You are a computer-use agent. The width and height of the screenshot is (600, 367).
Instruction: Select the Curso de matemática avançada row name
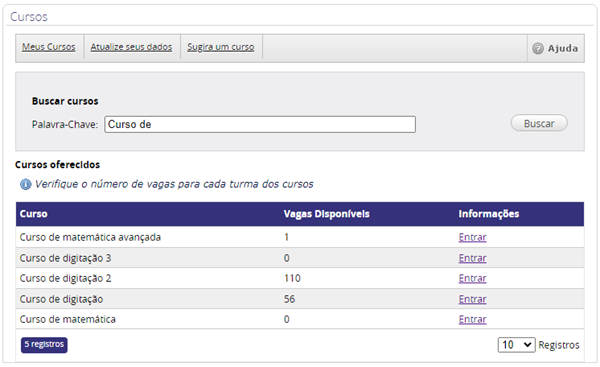point(90,237)
